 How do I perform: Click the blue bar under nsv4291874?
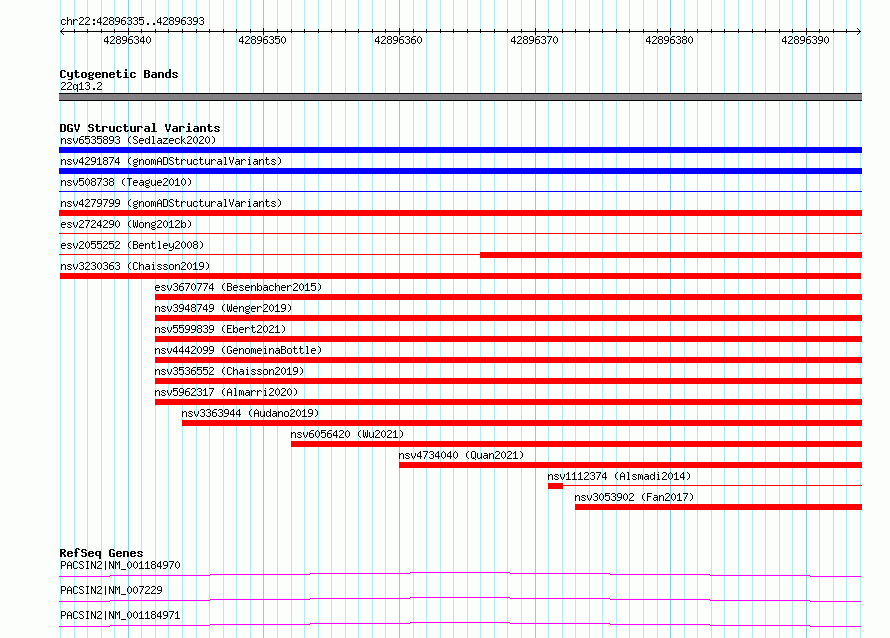[x=460, y=171]
